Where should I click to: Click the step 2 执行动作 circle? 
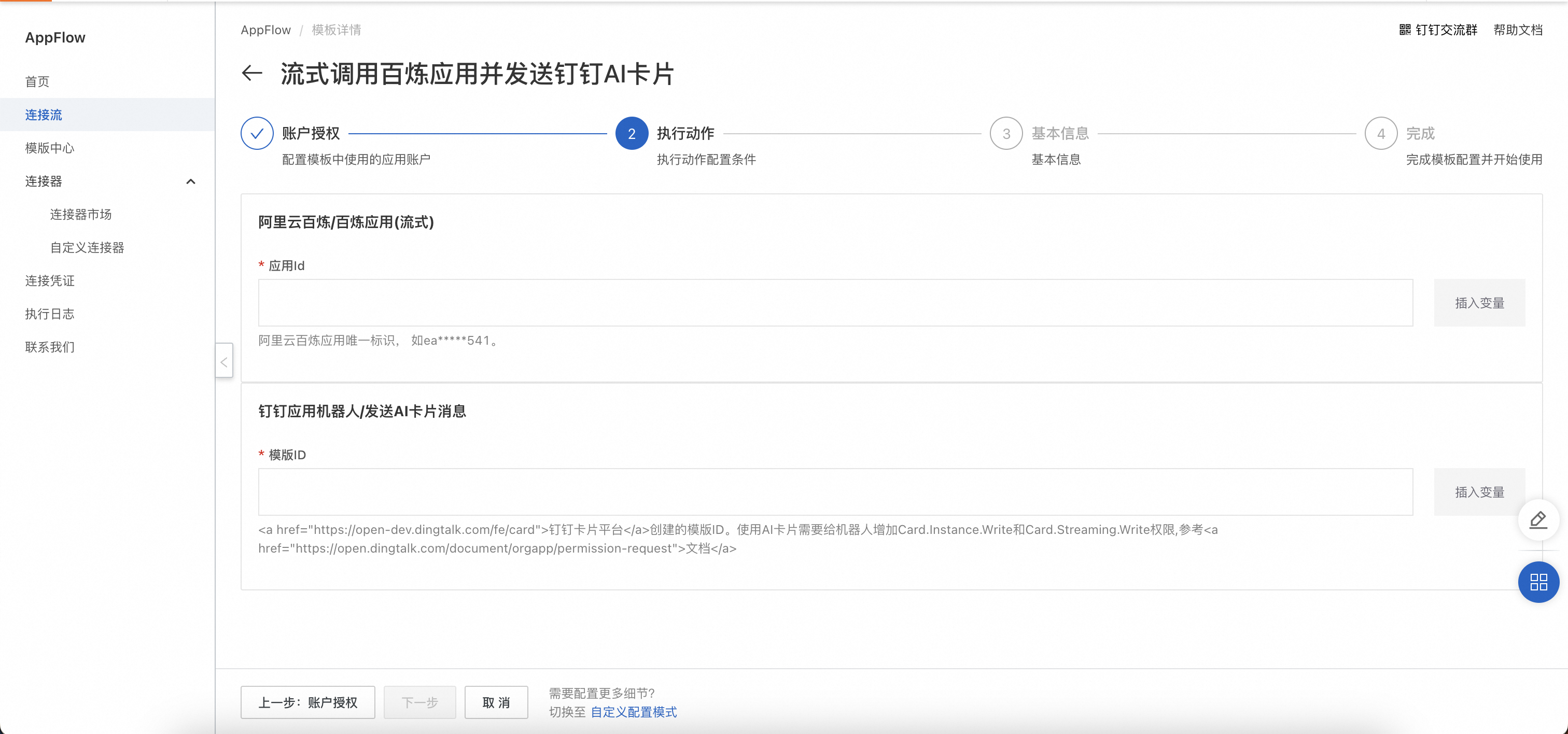[x=631, y=133]
